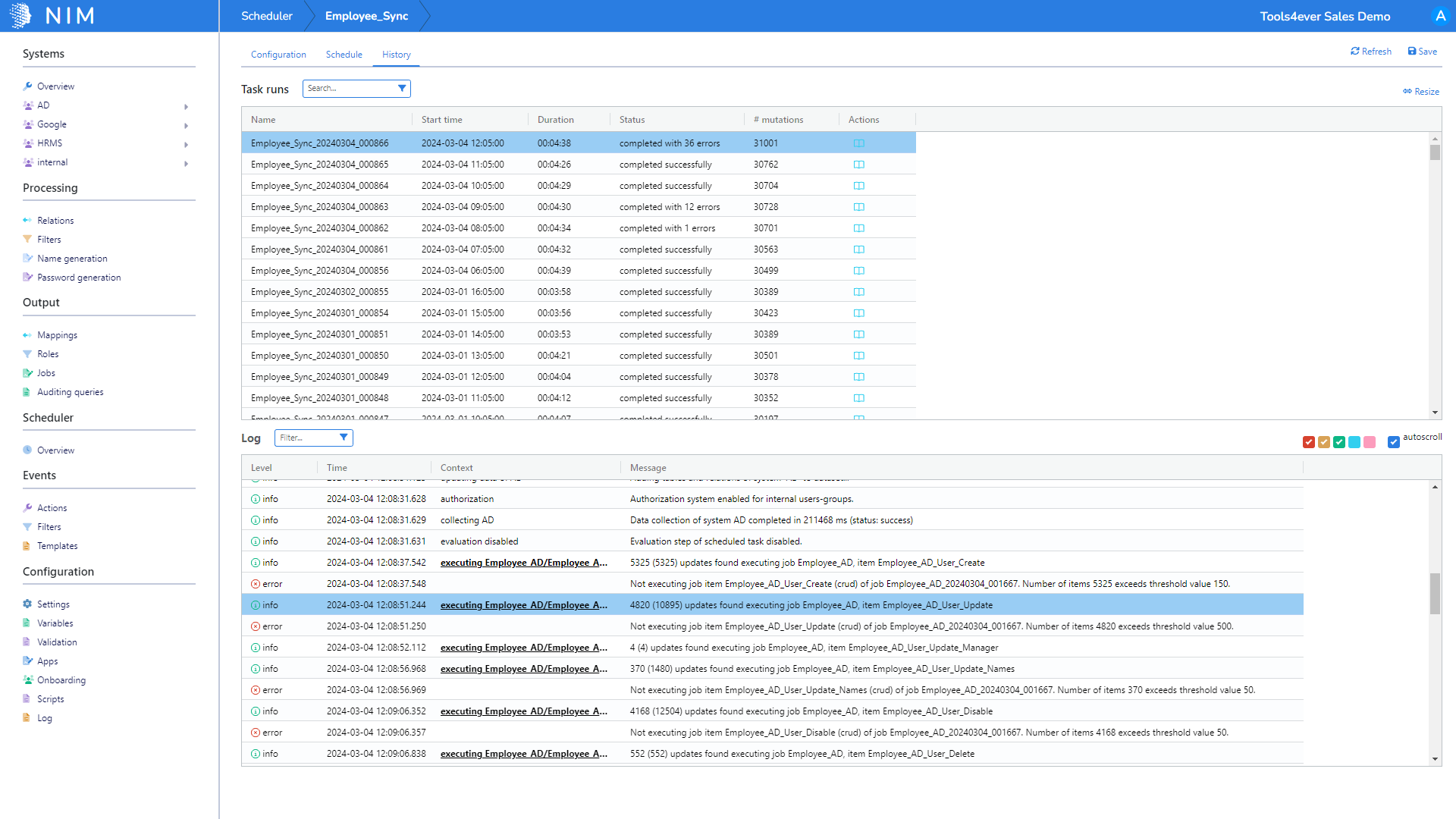The image size is (1456, 819).
Task: Toggle the autoscroll checkbox
Action: pos(1394,442)
